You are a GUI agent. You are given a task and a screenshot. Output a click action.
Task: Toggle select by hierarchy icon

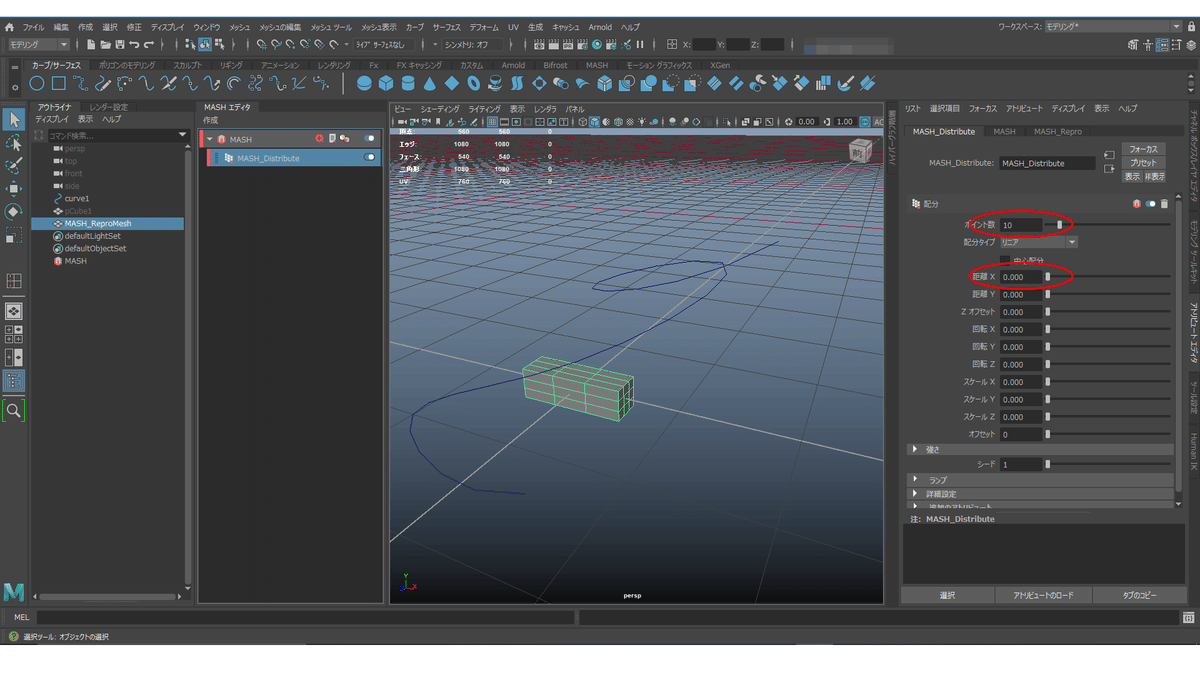point(190,44)
